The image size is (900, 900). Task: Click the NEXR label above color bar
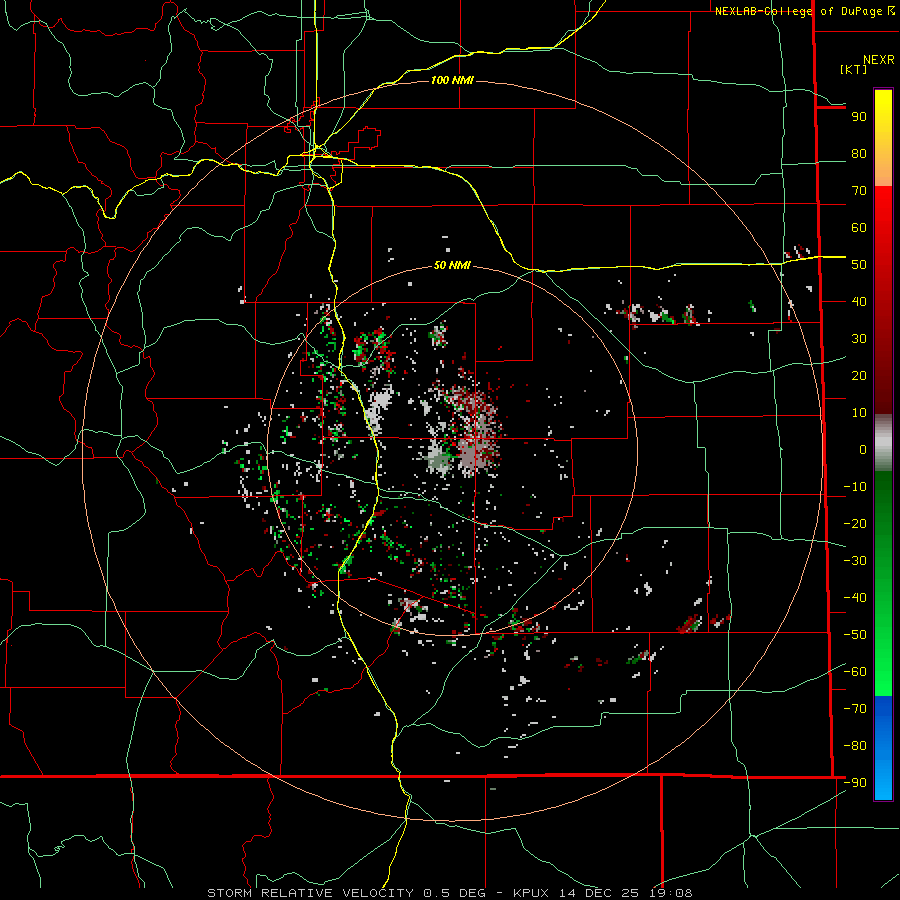(x=879, y=60)
